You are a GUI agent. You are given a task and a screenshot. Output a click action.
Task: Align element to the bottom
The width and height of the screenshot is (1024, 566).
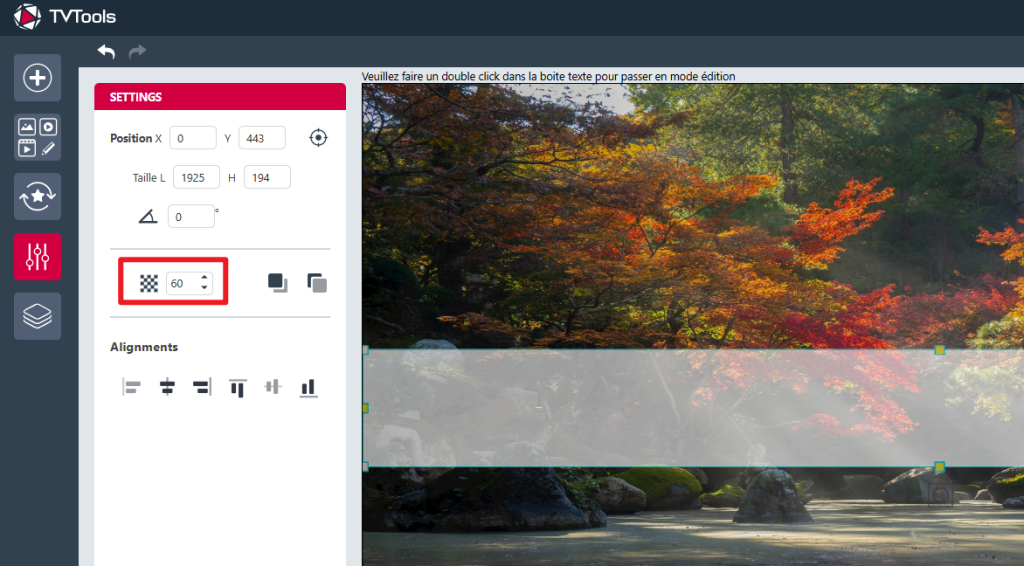[308, 387]
